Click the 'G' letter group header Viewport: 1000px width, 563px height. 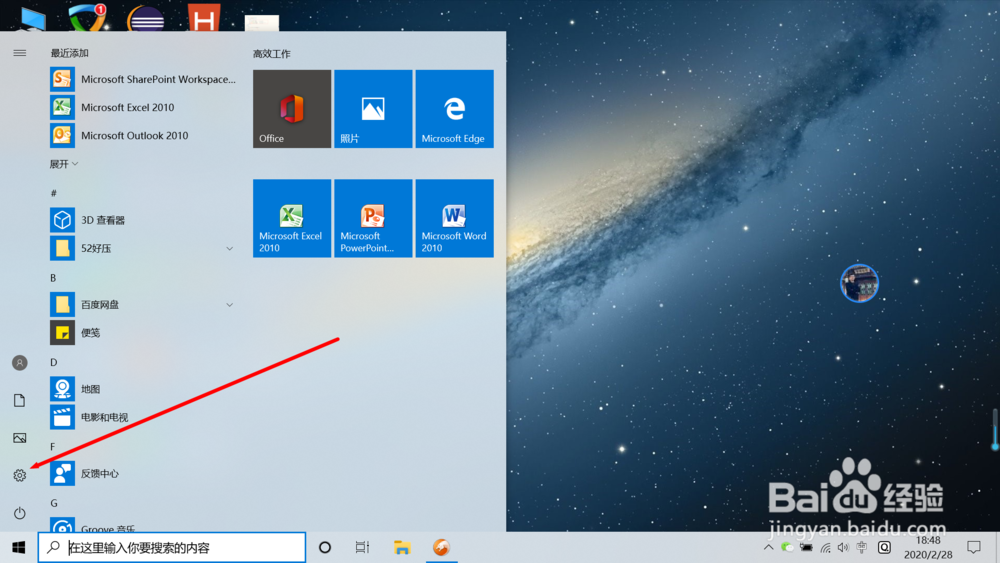click(x=54, y=502)
